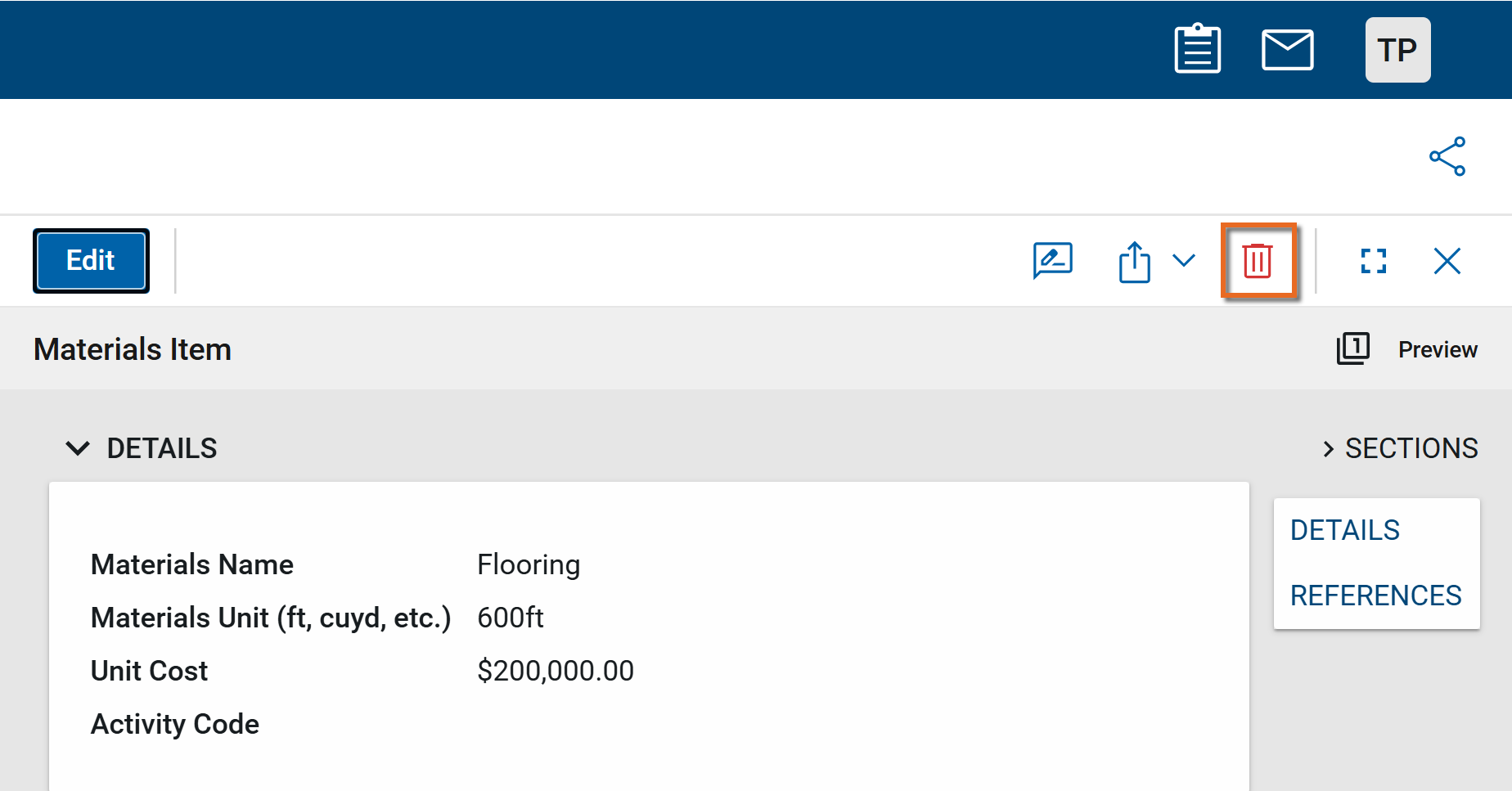Jump to DETAILS in sections list
The image size is (1512, 791).
[x=1344, y=530]
